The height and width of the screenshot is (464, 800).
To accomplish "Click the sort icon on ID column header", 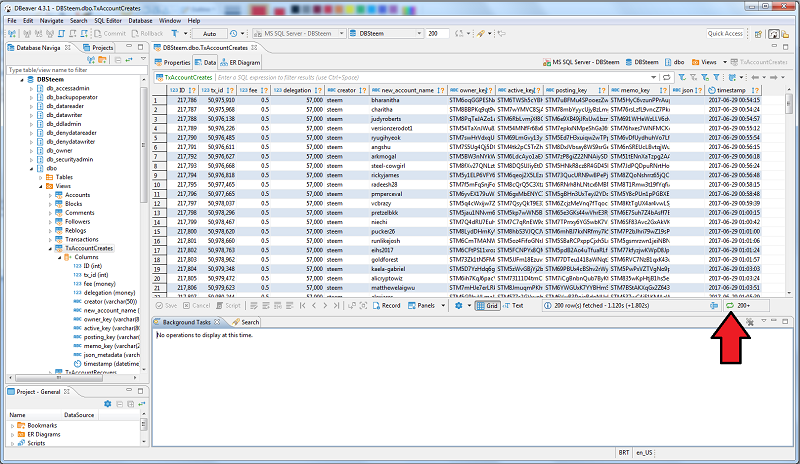I will pos(192,90).
